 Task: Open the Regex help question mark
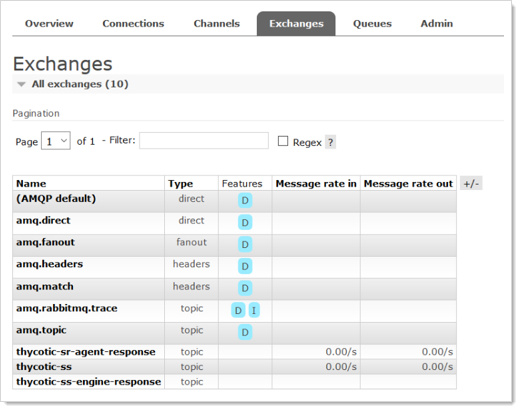click(x=330, y=142)
